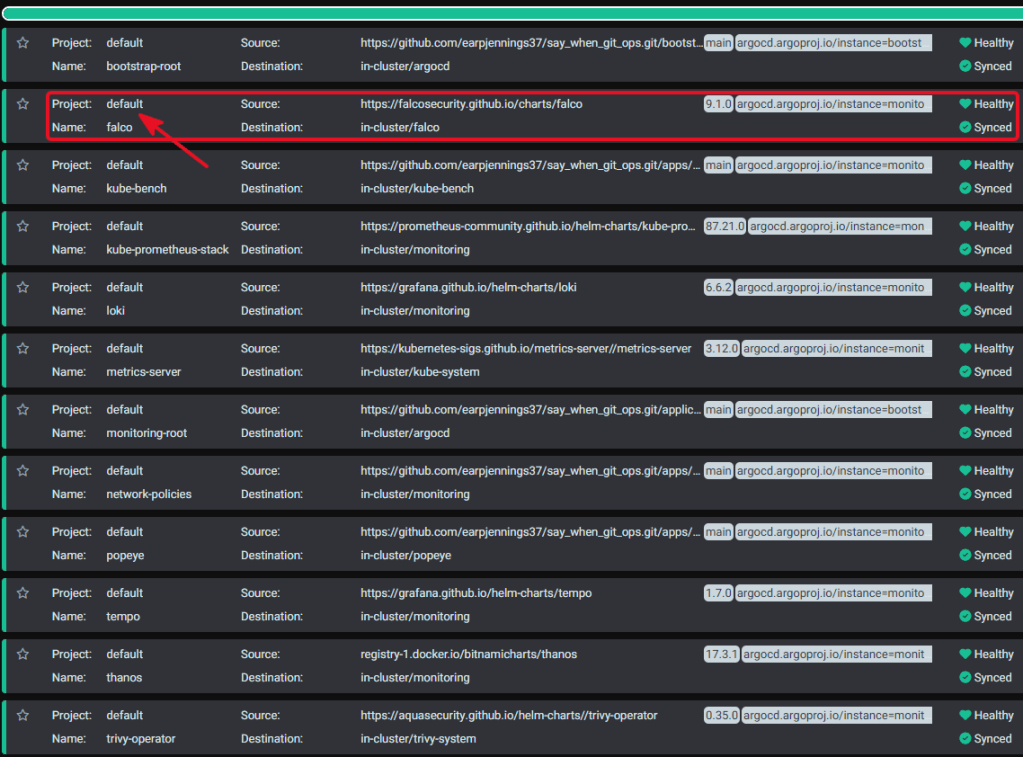Click the Healthy heart icon for metrics-server
This screenshot has width=1023, height=757.
coord(965,348)
